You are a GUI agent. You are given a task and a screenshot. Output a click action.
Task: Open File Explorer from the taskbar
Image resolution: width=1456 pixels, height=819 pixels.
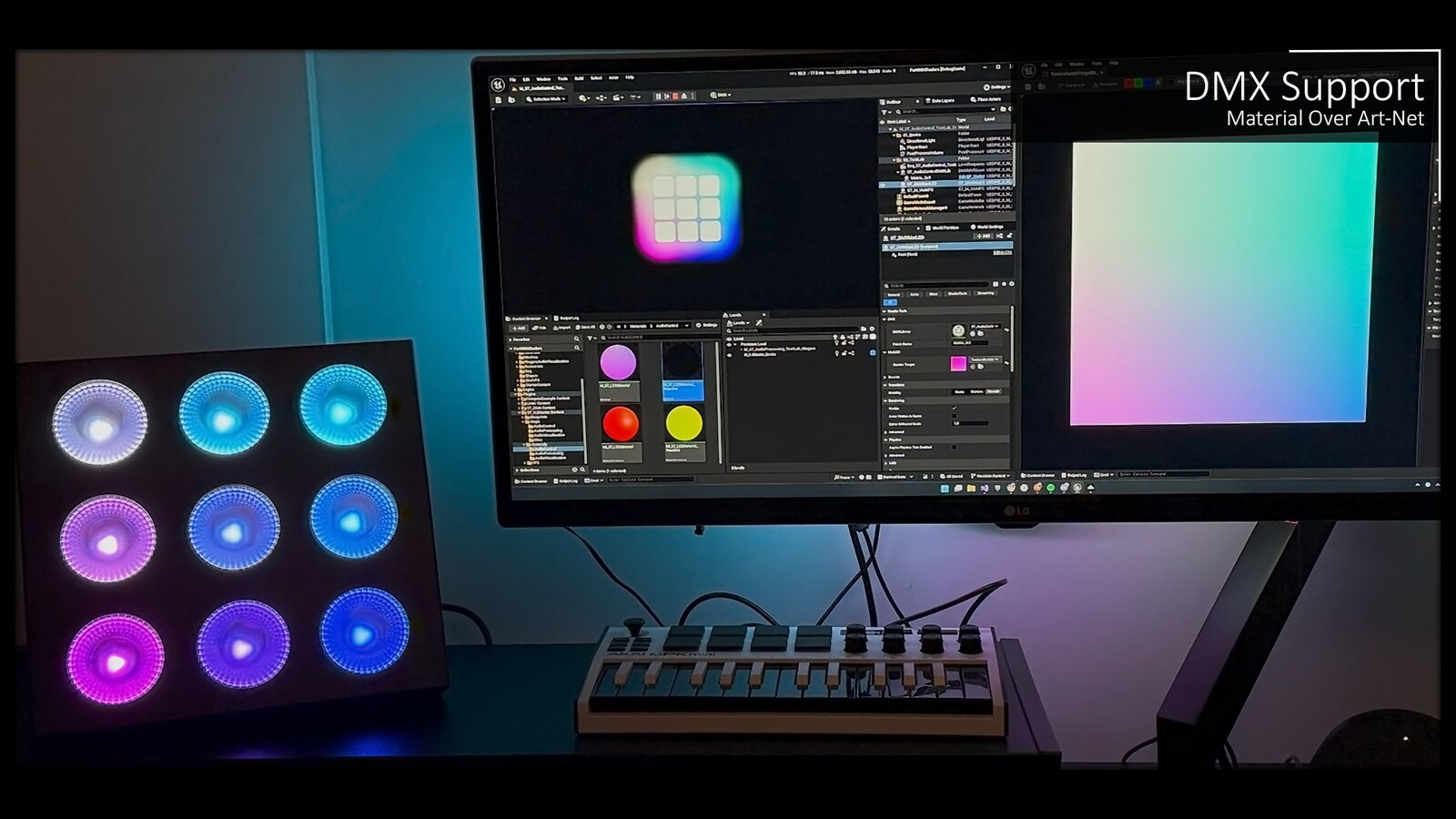tap(971, 488)
